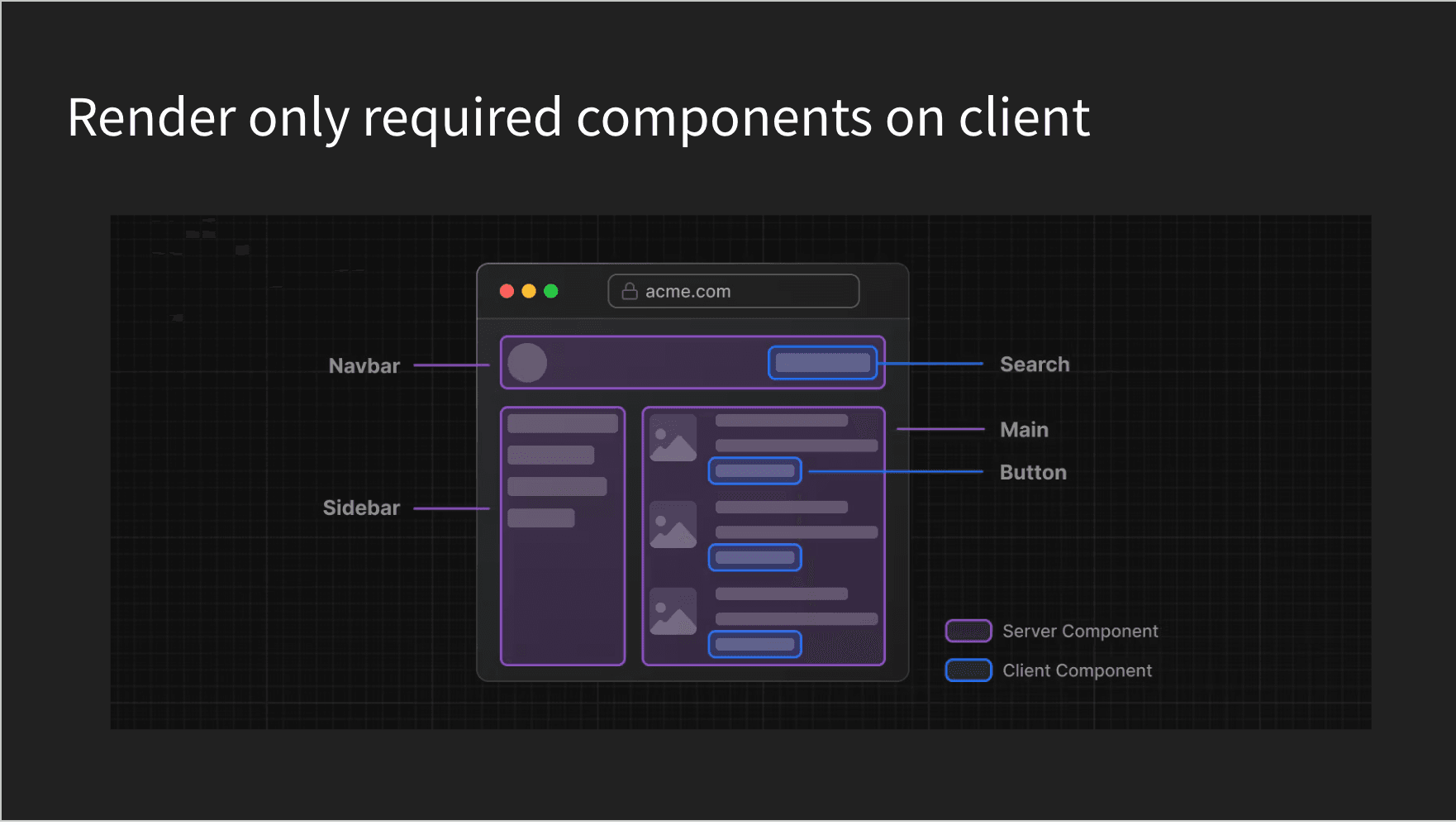The height and width of the screenshot is (825, 1456).
Task: Click the red close dot in the mock browser
Action: pyautogui.click(x=507, y=291)
